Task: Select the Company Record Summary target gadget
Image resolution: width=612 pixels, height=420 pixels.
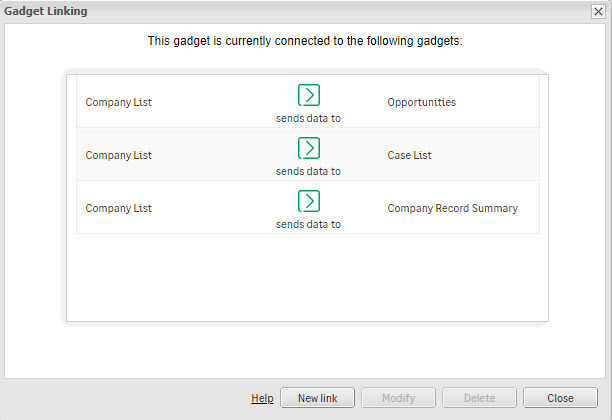Action: point(452,208)
